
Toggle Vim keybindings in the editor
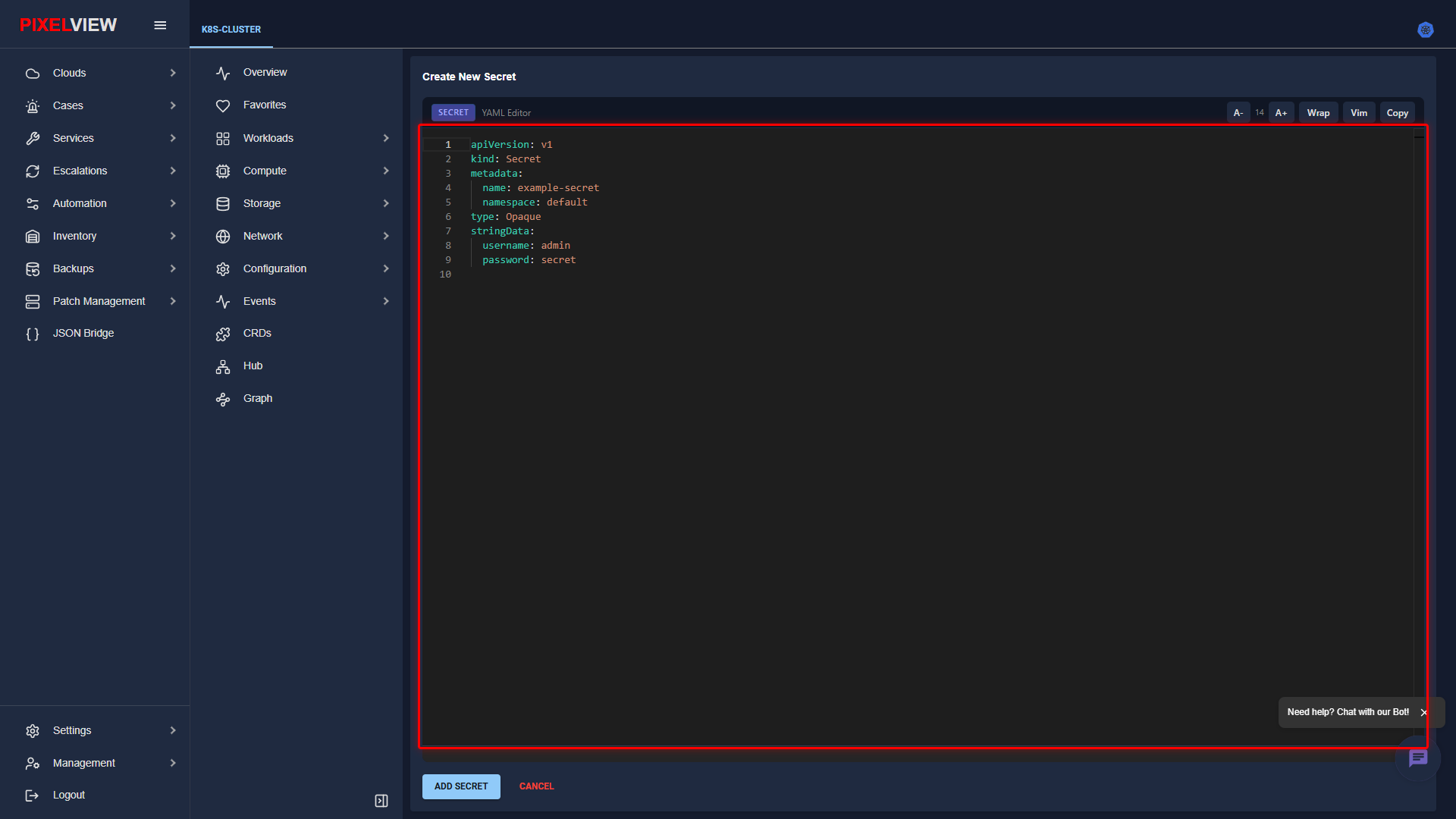(x=1359, y=113)
